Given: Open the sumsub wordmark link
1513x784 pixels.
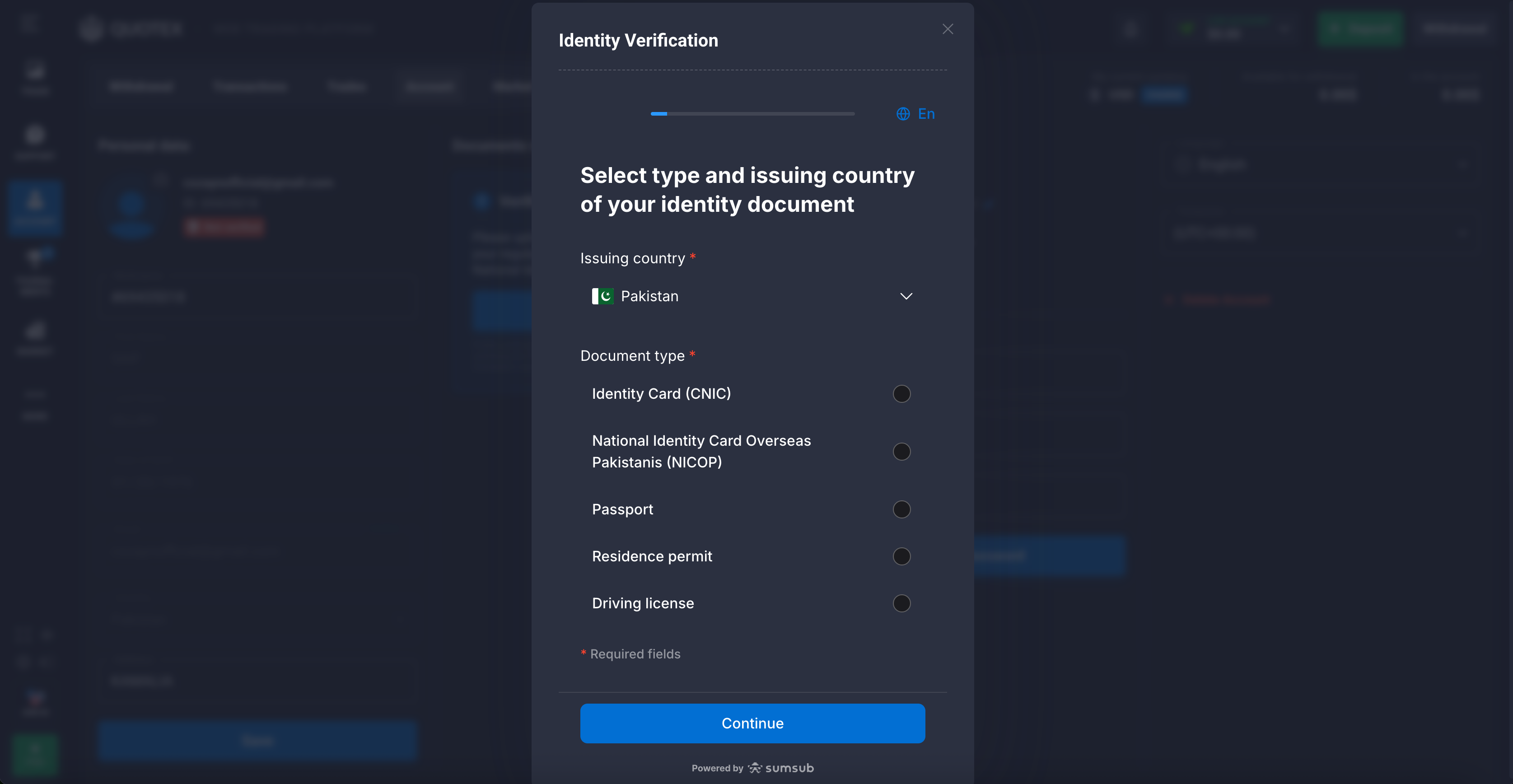Looking at the screenshot, I should [789, 768].
